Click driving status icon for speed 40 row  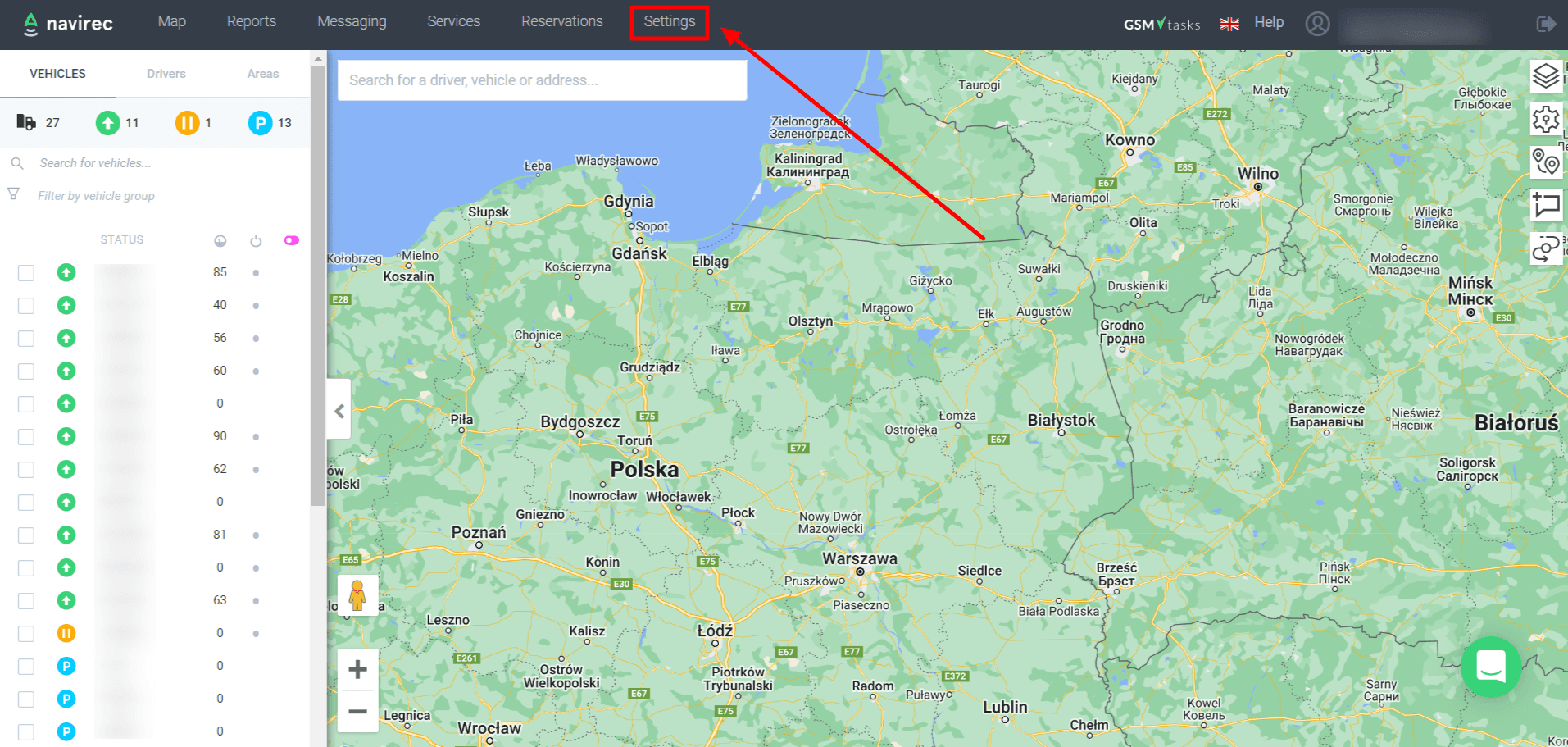(x=66, y=305)
